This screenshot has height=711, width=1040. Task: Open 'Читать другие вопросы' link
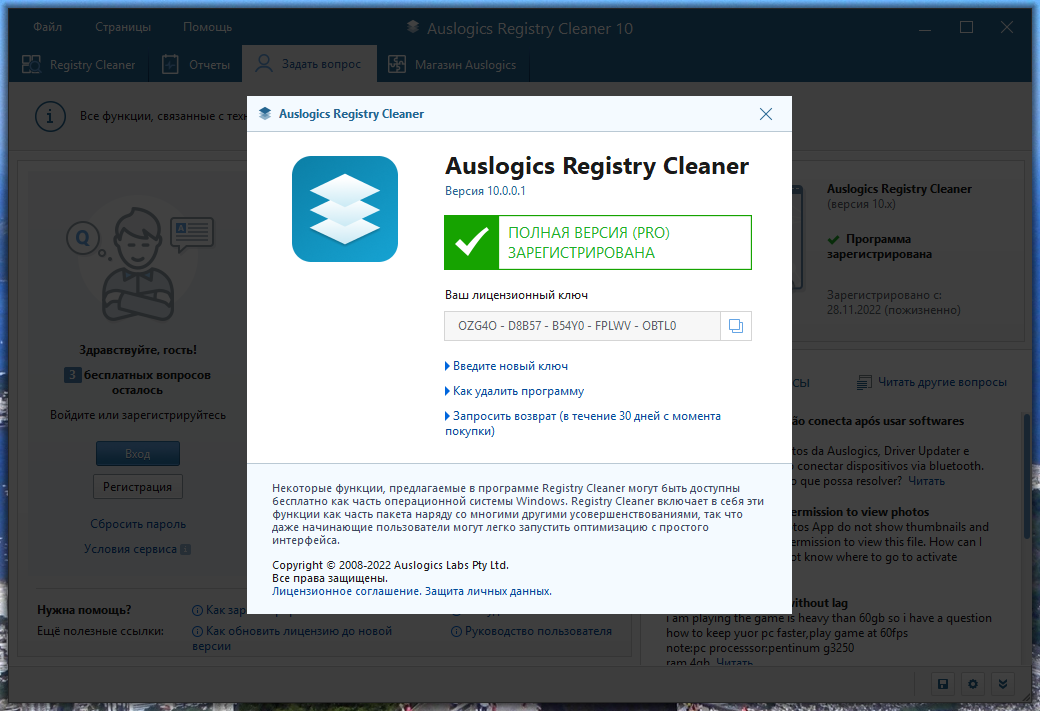[942, 382]
